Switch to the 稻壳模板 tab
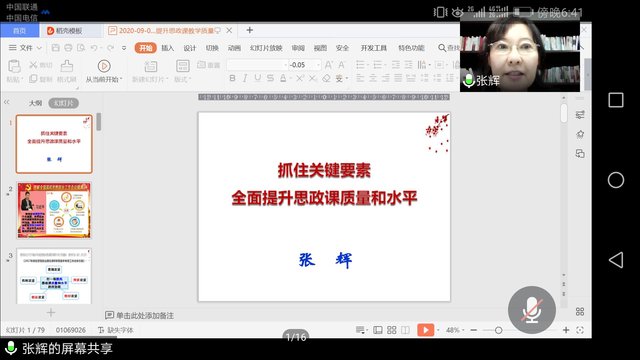Viewport: 640px width, 360px height. tap(69, 31)
